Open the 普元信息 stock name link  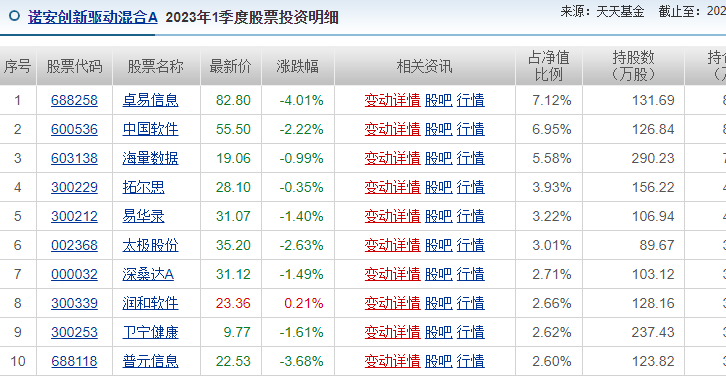[x=150, y=361]
